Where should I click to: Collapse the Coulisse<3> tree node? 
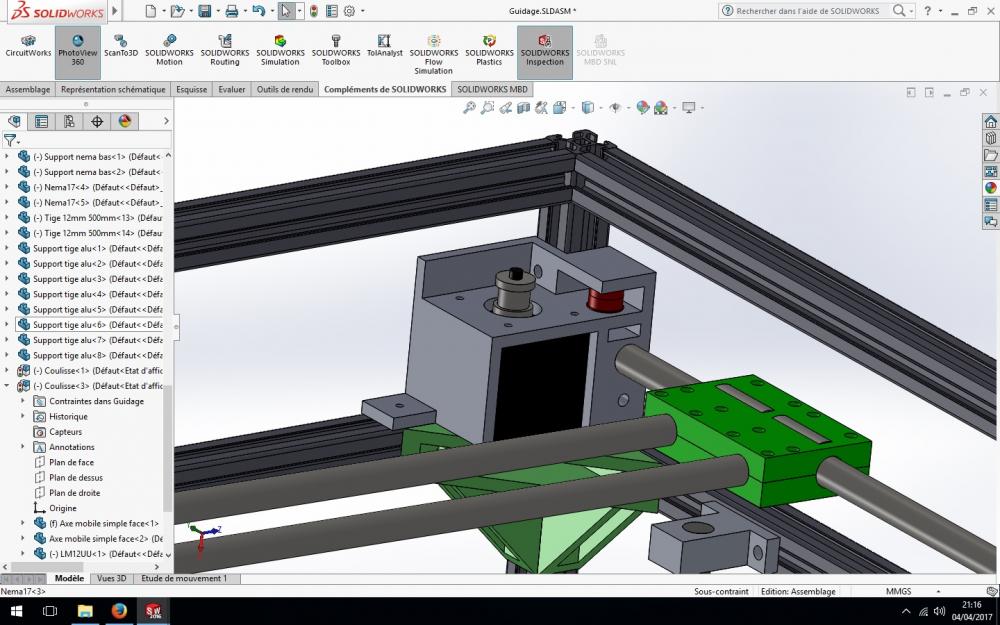(8, 386)
